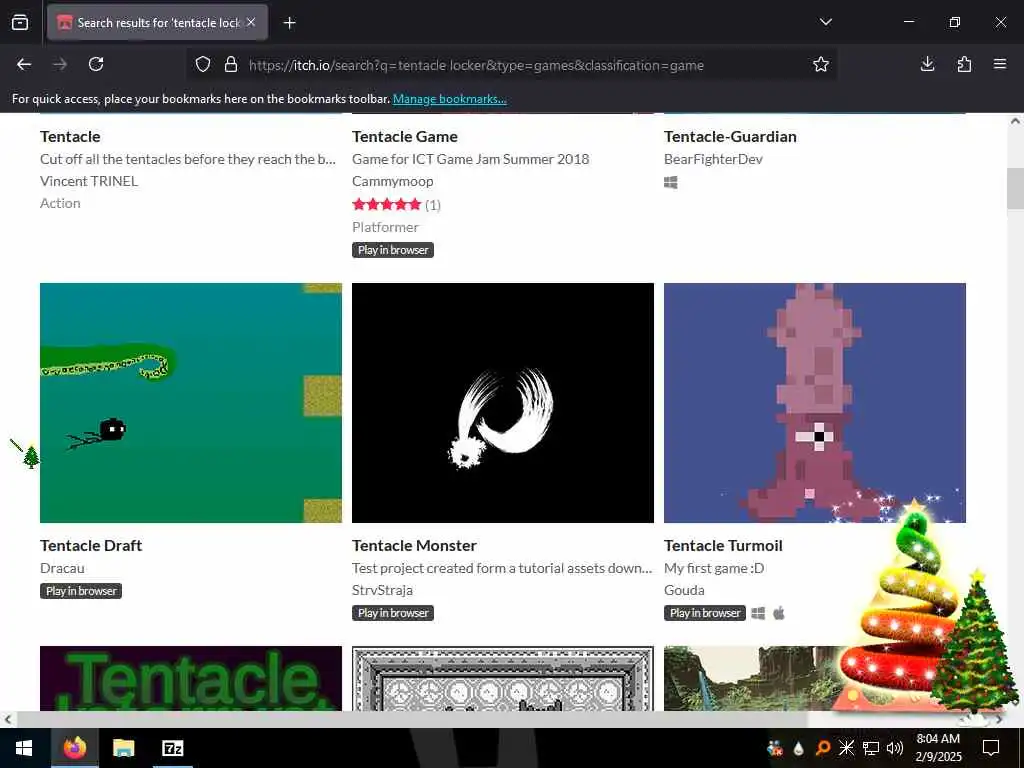Open the tracking protection shield icon
The height and width of the screenshot is (768, 1024).
pyautogui.click(x=203, y=65)
